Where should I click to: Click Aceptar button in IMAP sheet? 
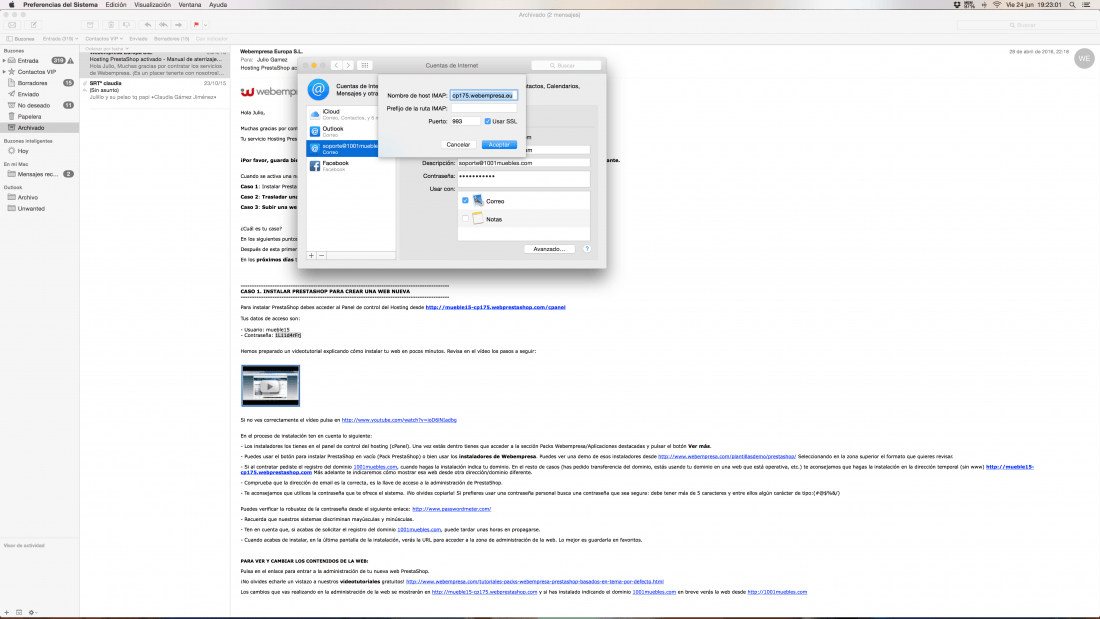499,145
